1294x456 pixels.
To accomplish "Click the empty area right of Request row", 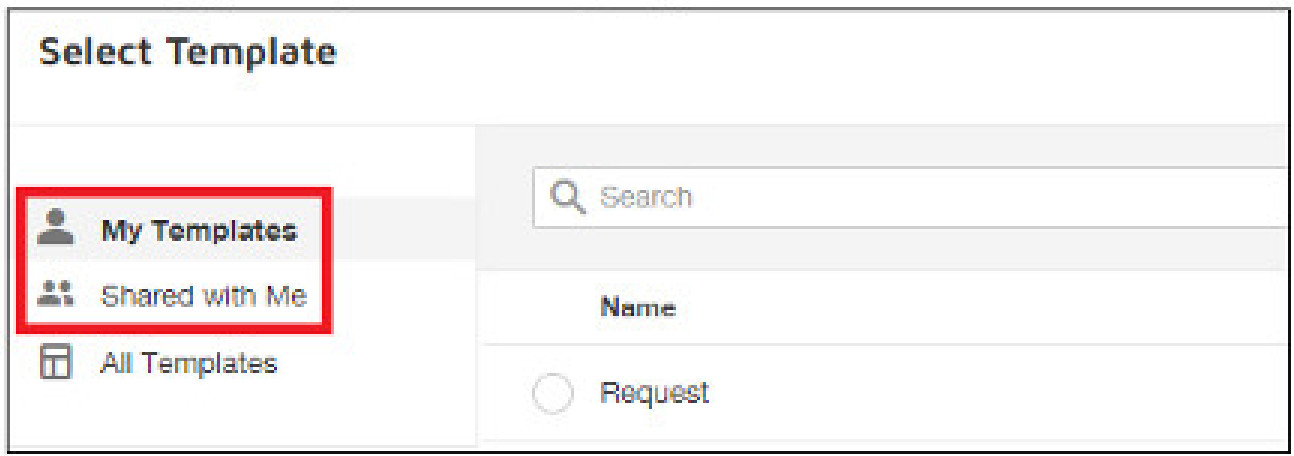I will tap(1000, 393).
